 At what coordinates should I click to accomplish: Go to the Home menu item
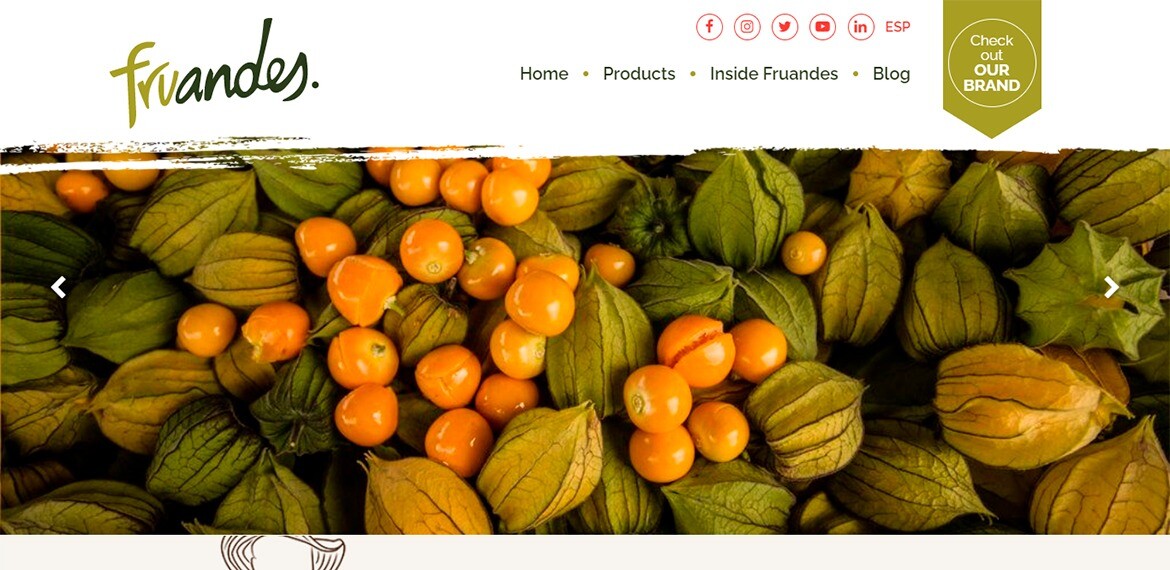[x=544, y=74]
